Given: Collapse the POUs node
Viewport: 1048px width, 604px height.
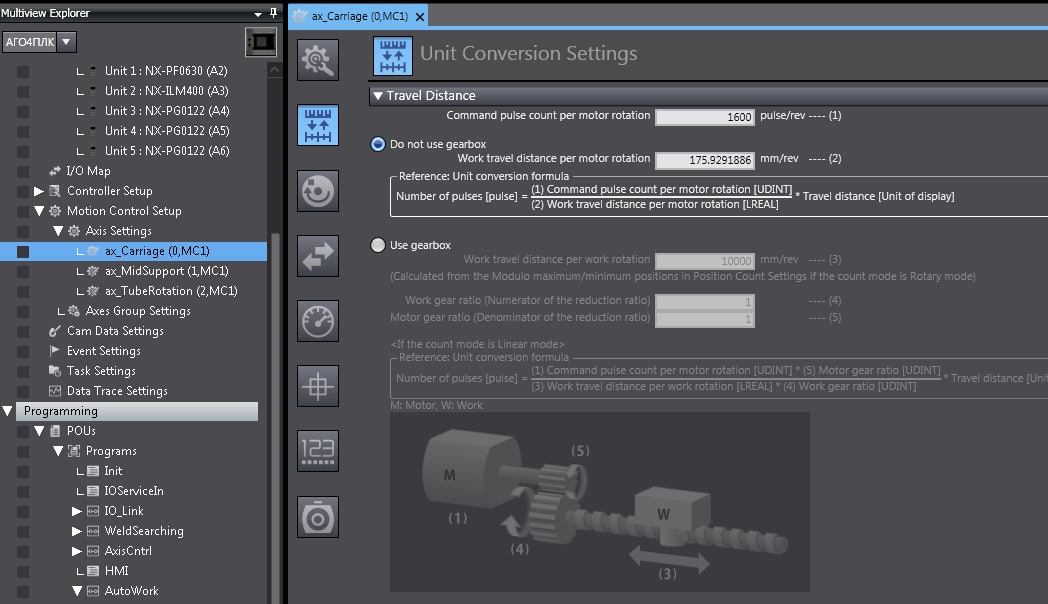Looking at the screenshot, I should [39, 431].
